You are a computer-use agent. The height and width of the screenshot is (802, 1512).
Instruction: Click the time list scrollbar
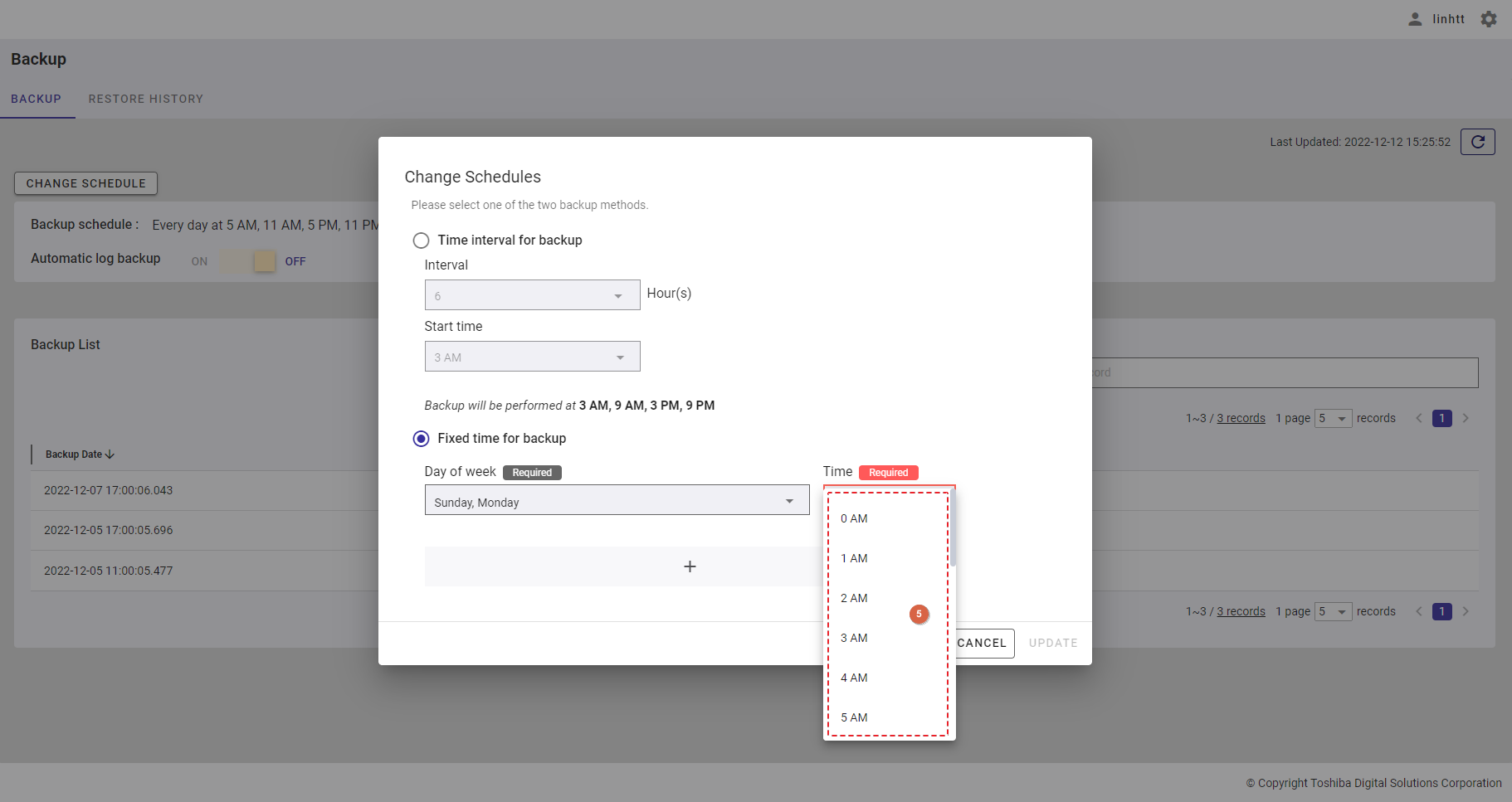click(x=953, y=531)
